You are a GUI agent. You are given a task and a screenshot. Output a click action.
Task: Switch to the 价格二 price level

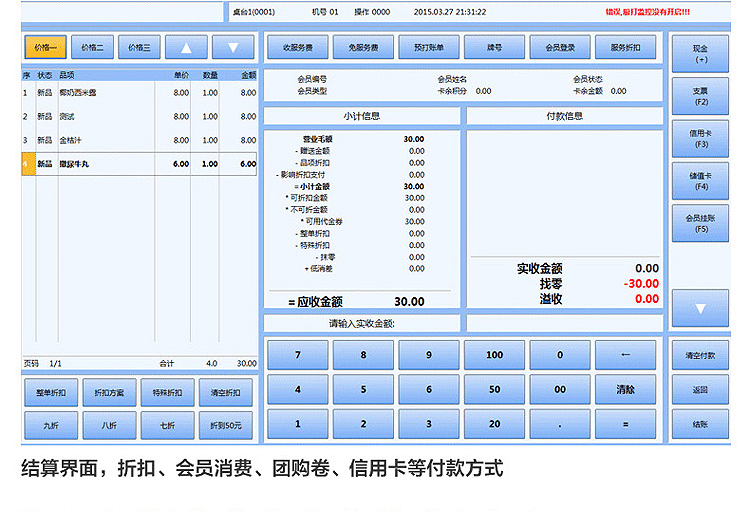coord(92,47)
